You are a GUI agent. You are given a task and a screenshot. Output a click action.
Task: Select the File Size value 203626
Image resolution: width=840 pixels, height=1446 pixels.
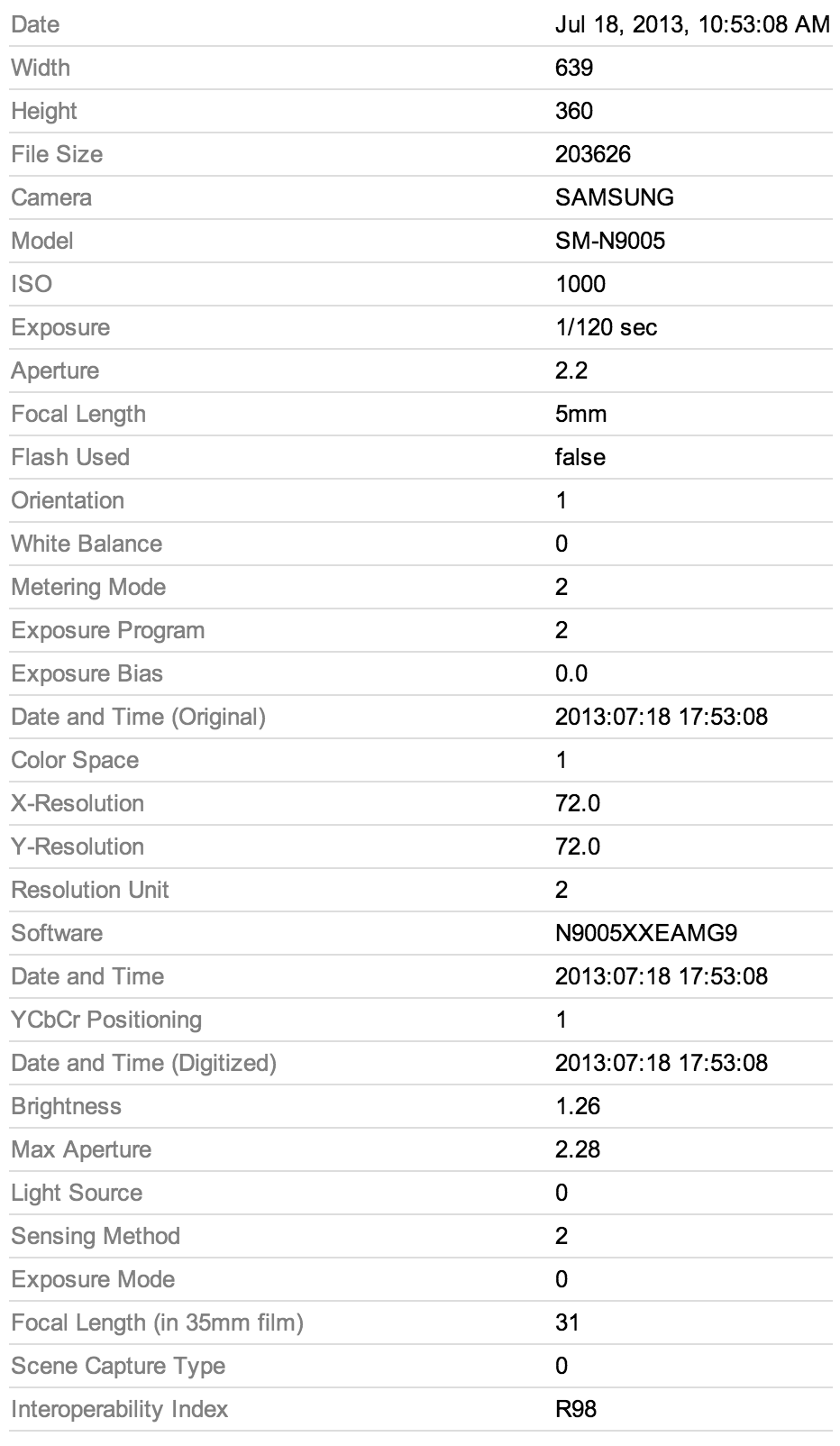593,154
